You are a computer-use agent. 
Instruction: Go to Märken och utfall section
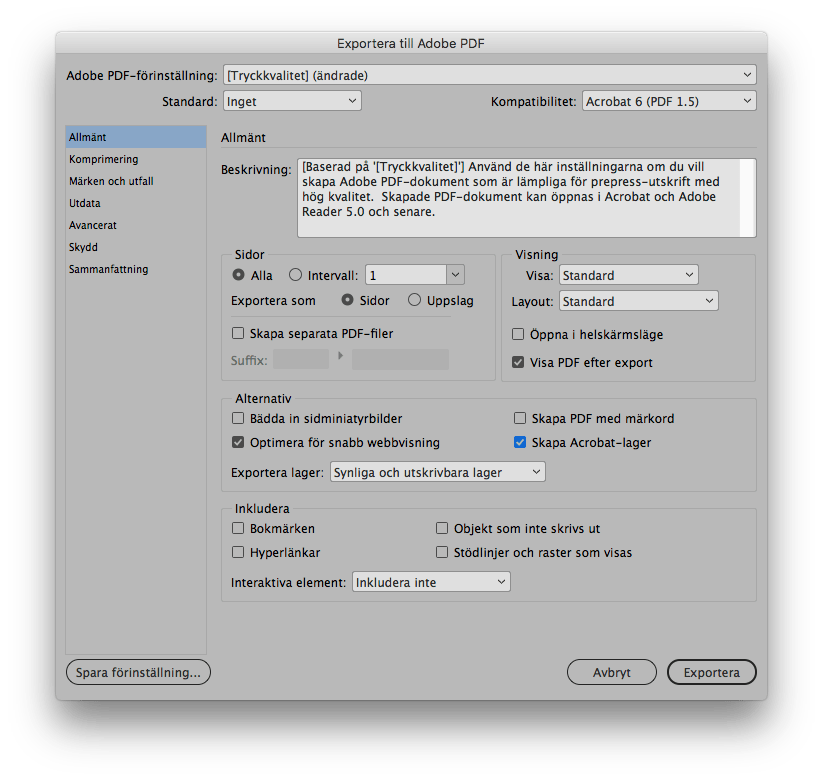coord(136,181)
